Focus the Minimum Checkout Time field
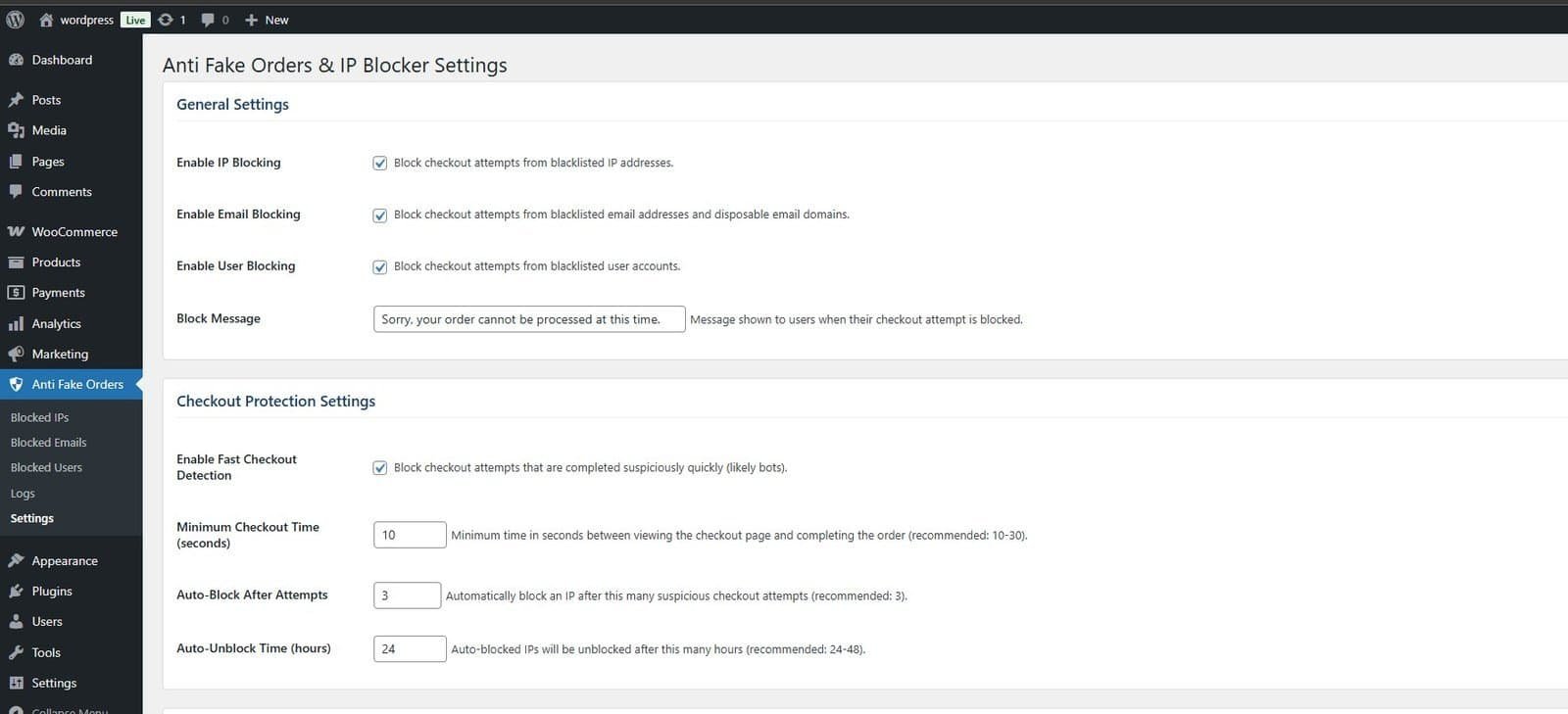This screenshot has height=714, width=1568. 409,535
